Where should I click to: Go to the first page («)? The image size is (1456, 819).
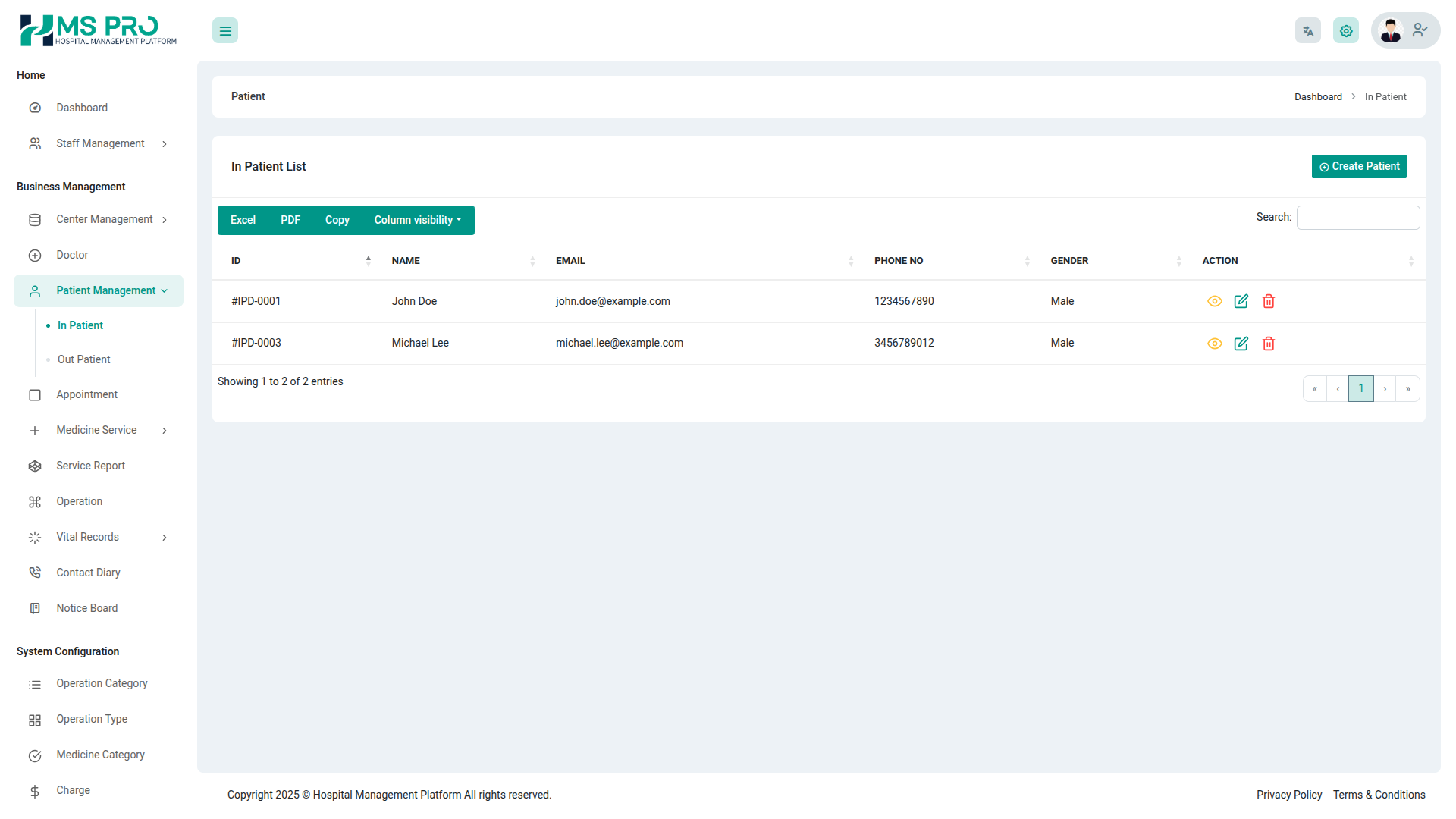coord(1315,389)
